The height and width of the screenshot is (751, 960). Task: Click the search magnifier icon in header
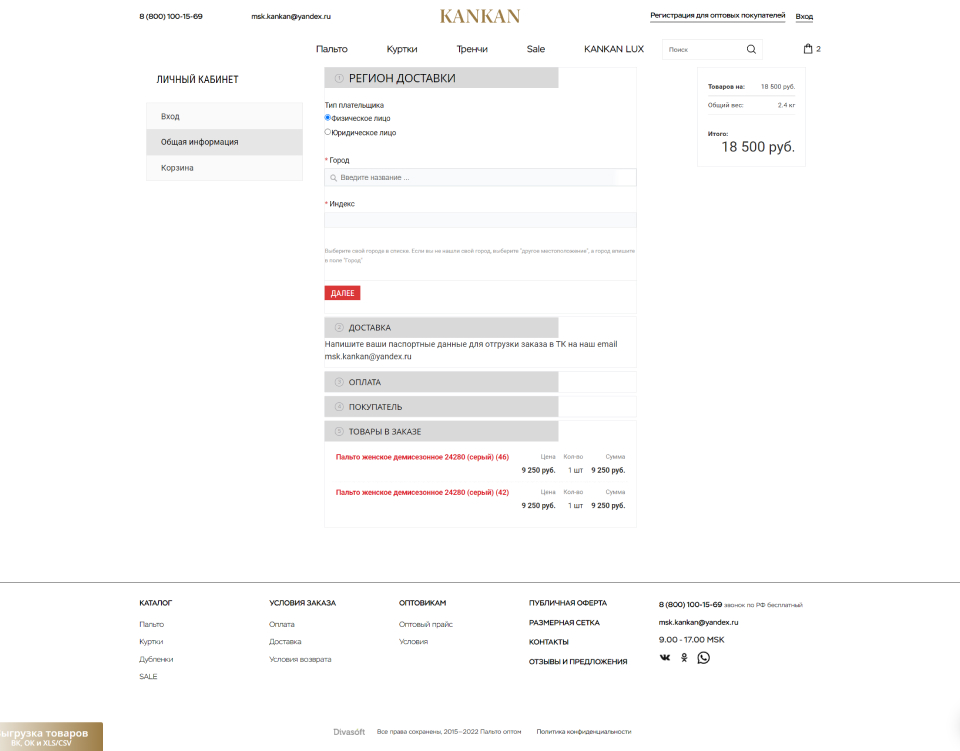(751, 50)
